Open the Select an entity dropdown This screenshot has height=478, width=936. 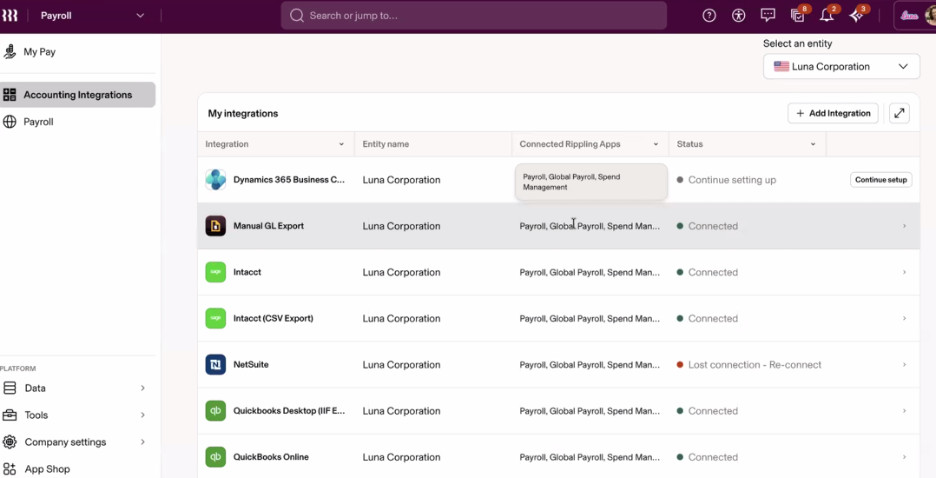tap(841, 67)
